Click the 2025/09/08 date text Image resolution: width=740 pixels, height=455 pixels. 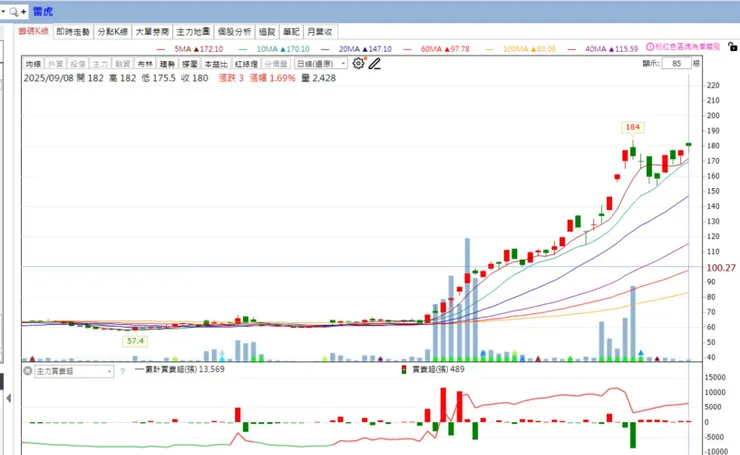[49, 78]
